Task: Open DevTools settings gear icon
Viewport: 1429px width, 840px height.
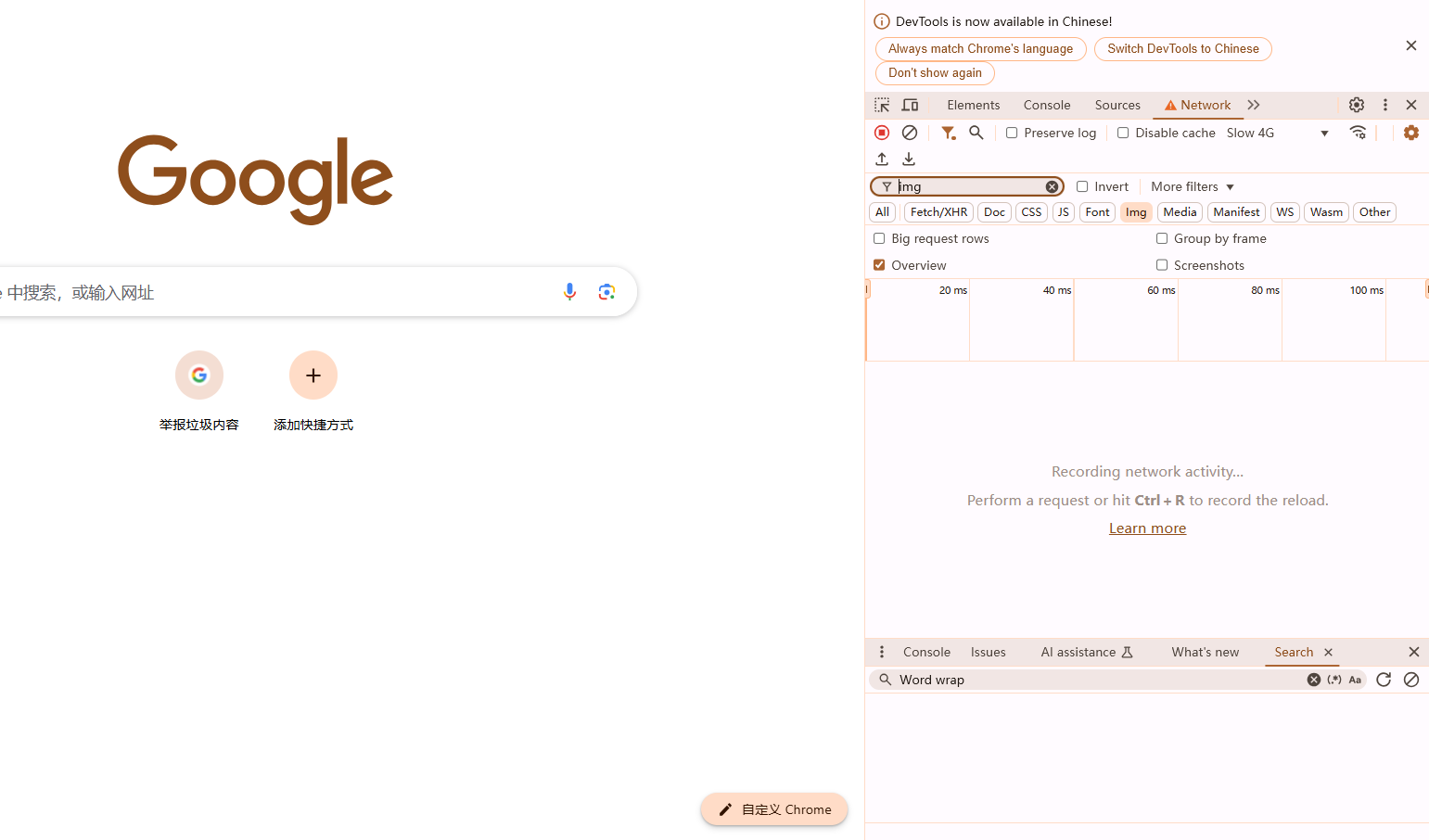Action: tap(1357, 105)
